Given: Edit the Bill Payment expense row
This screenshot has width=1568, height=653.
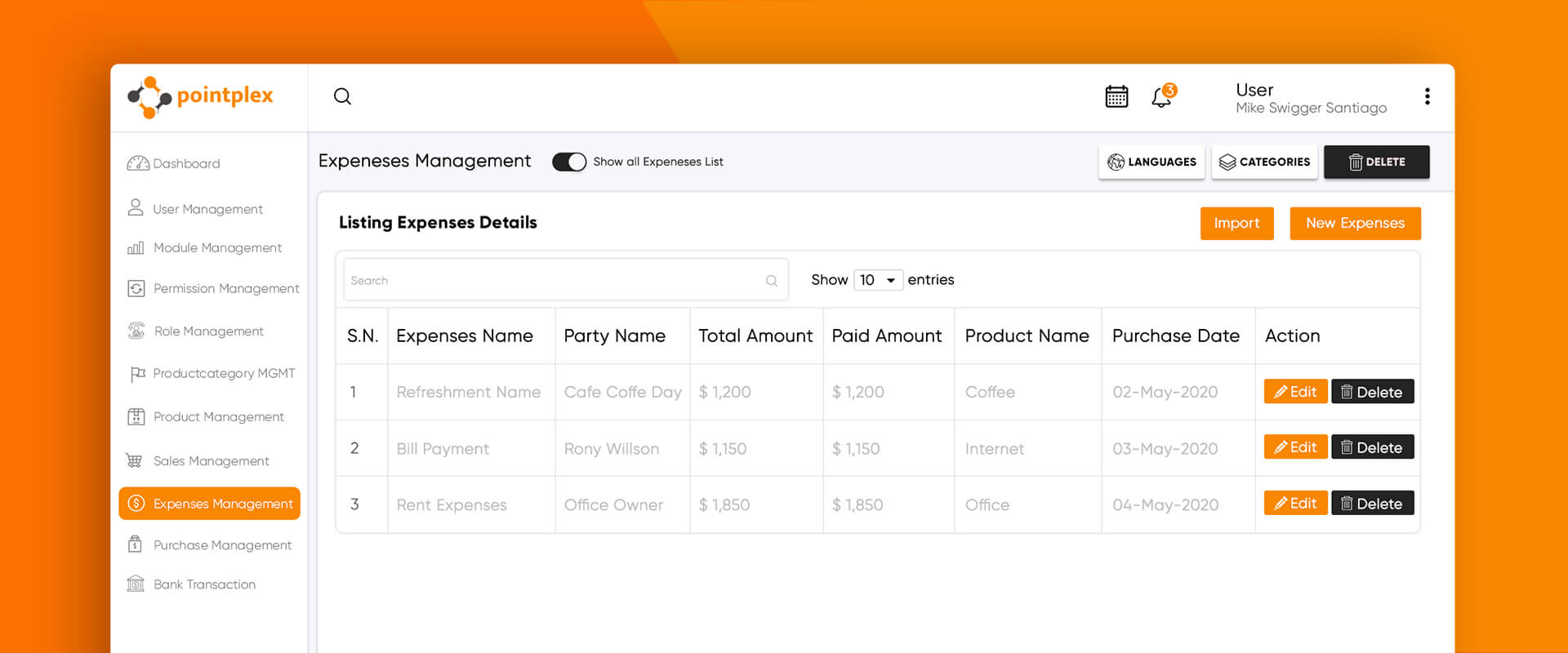Looking at the screenshot, I should (x=1295, y=447).
